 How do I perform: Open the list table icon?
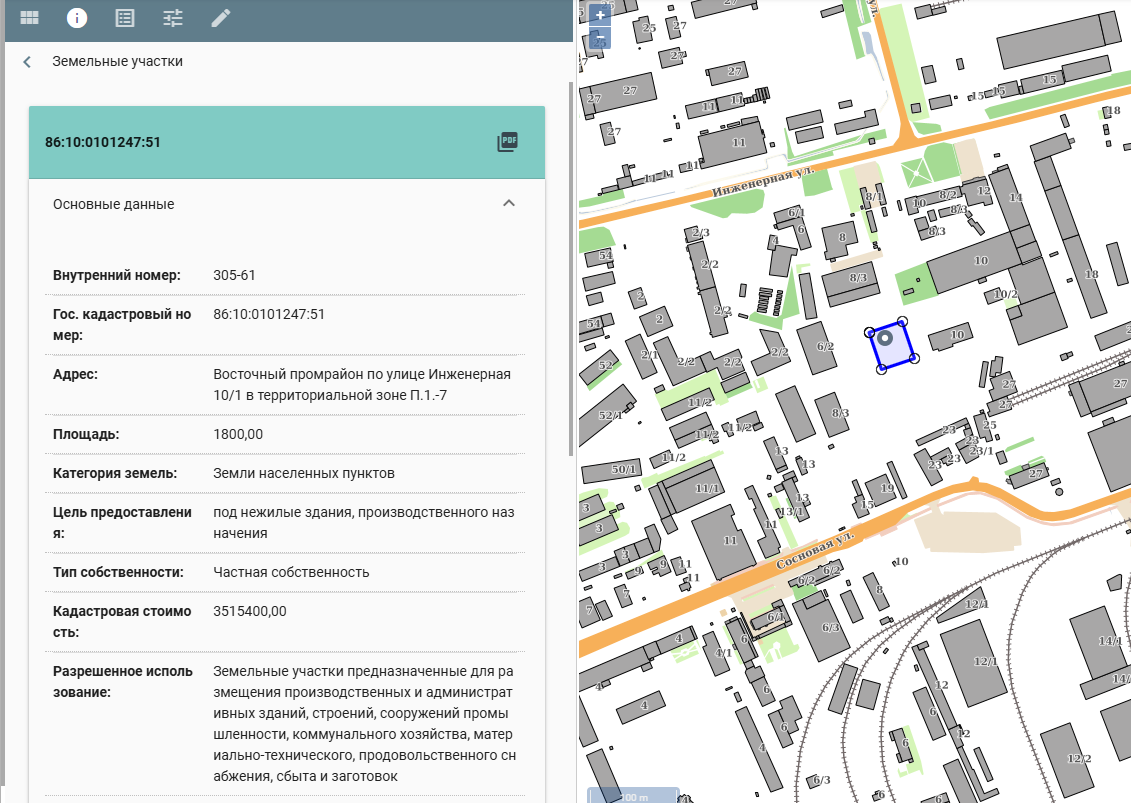coord(125,18)
